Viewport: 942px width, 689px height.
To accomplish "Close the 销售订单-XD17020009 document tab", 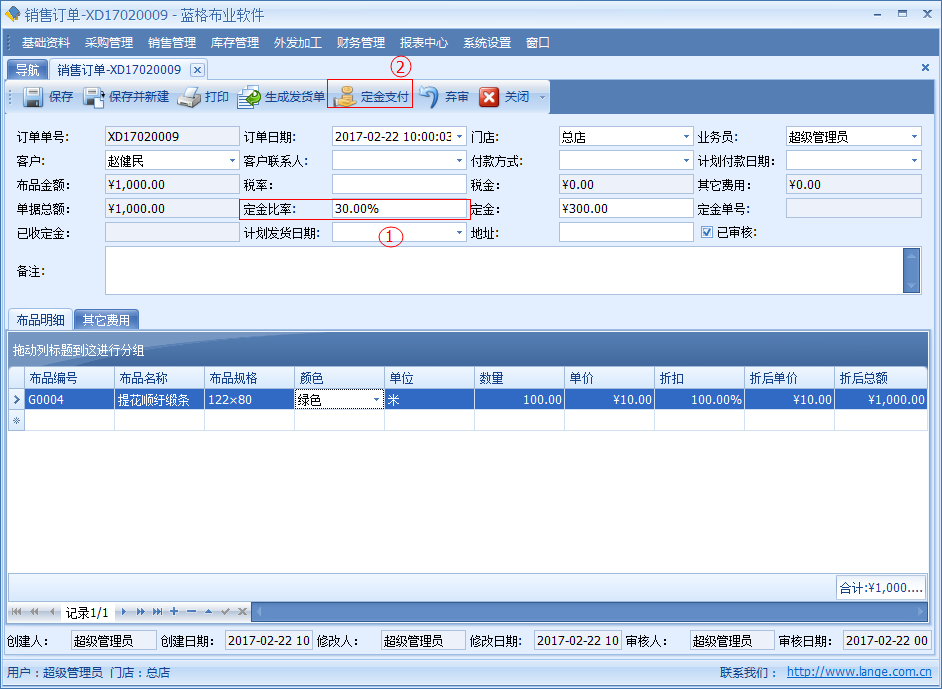I will 197,69.
